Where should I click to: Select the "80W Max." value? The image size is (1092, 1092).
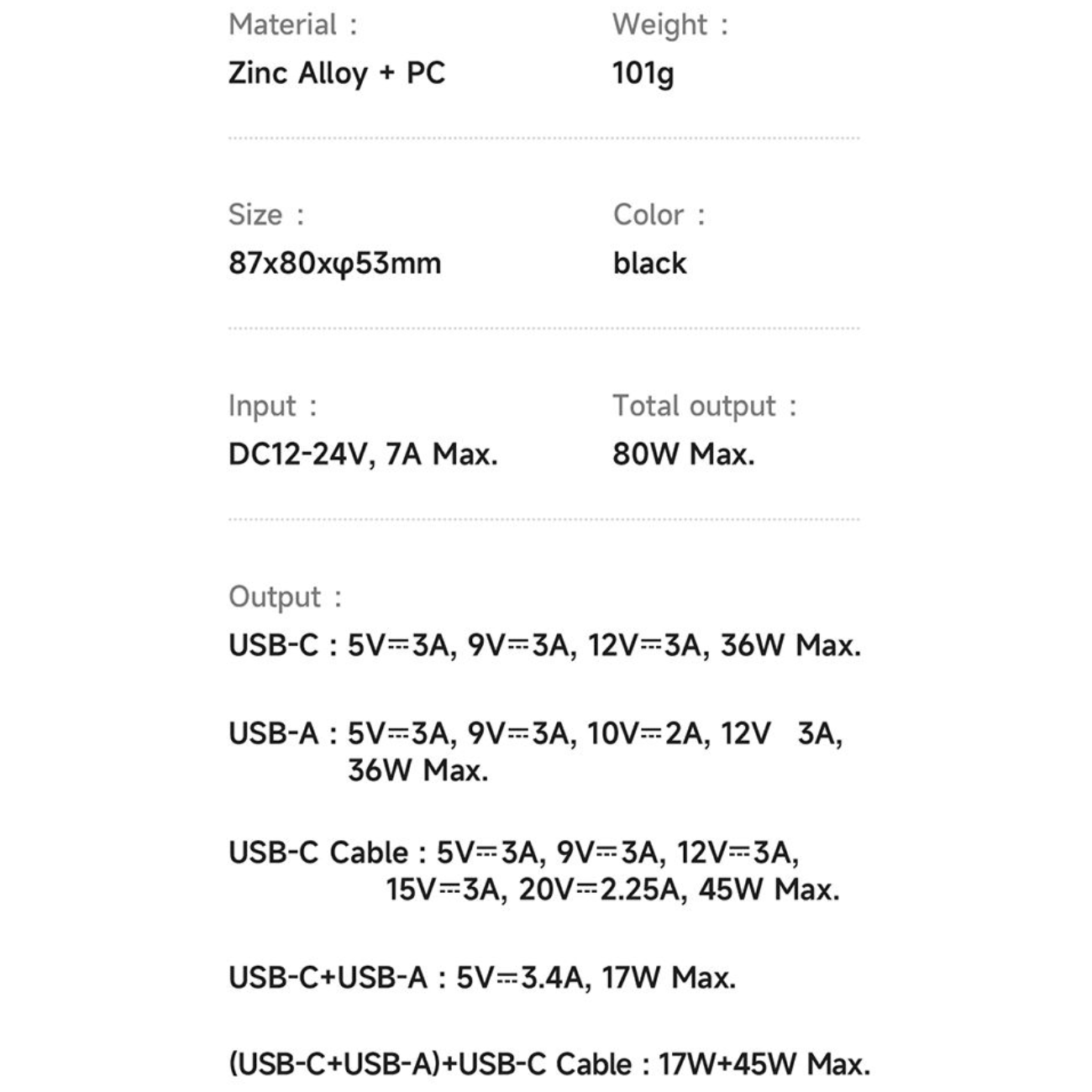[683, 454]
